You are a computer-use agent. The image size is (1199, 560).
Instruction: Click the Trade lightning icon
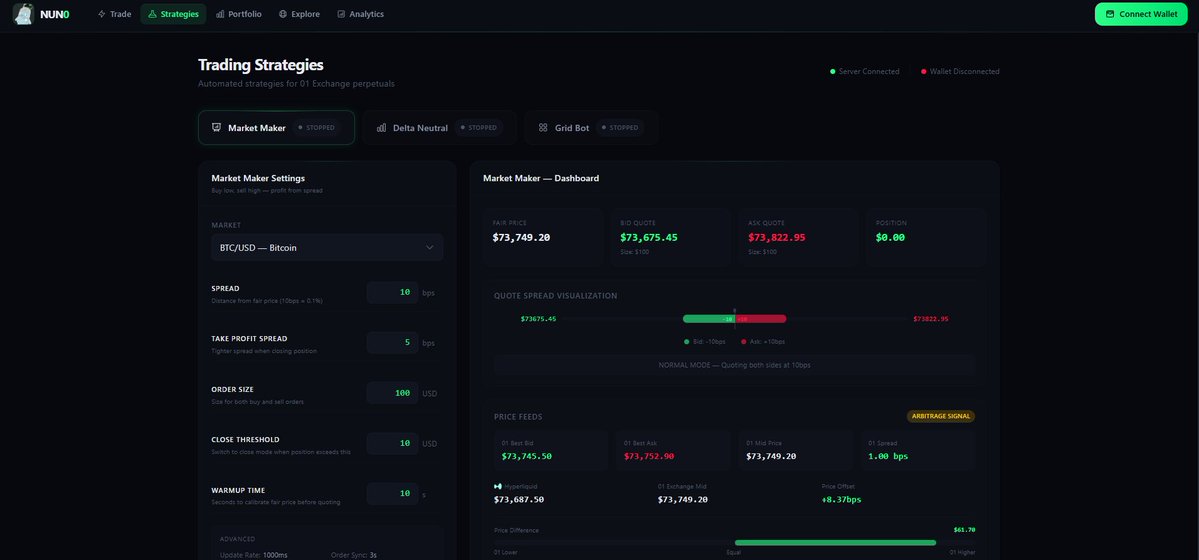[x=102, y=14]
